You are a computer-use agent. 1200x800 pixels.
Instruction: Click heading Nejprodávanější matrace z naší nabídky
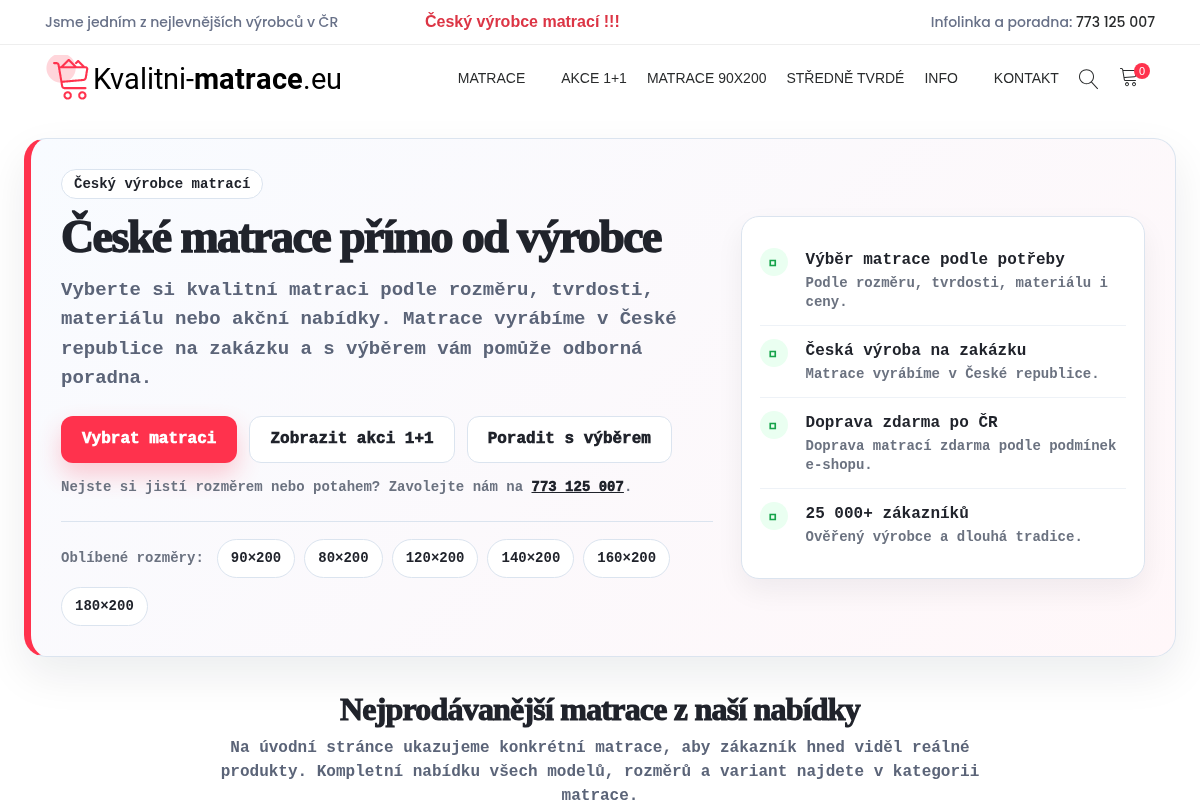click(600, 709)
